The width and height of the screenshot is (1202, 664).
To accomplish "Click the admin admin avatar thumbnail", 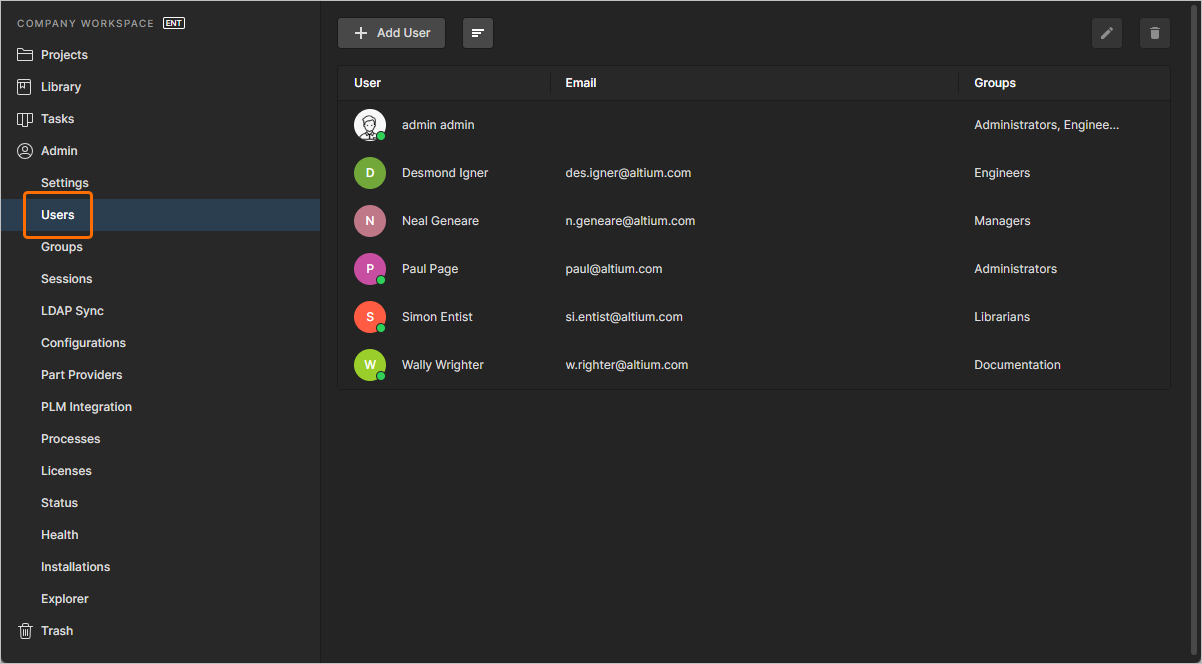I will 370,124.
